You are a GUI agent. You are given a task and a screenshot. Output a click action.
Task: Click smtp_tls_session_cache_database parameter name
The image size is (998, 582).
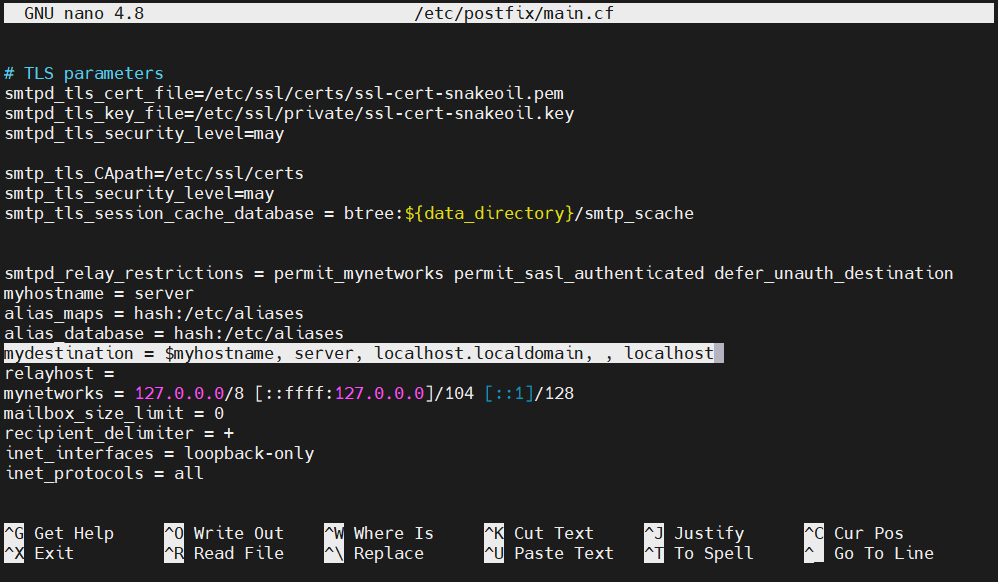(x=159, y=213)
